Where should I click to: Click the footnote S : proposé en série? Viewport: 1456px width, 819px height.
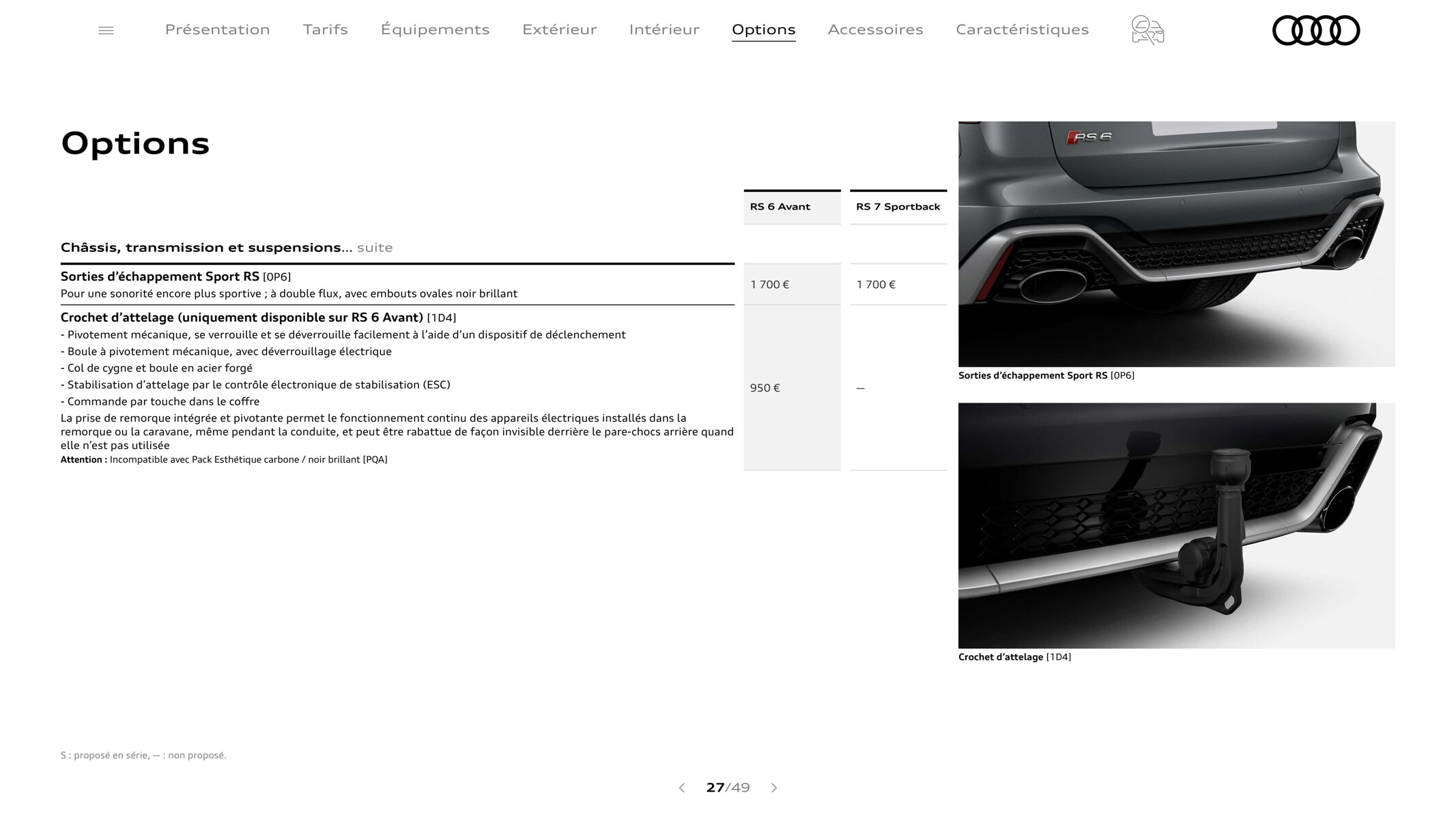[143, 756]
